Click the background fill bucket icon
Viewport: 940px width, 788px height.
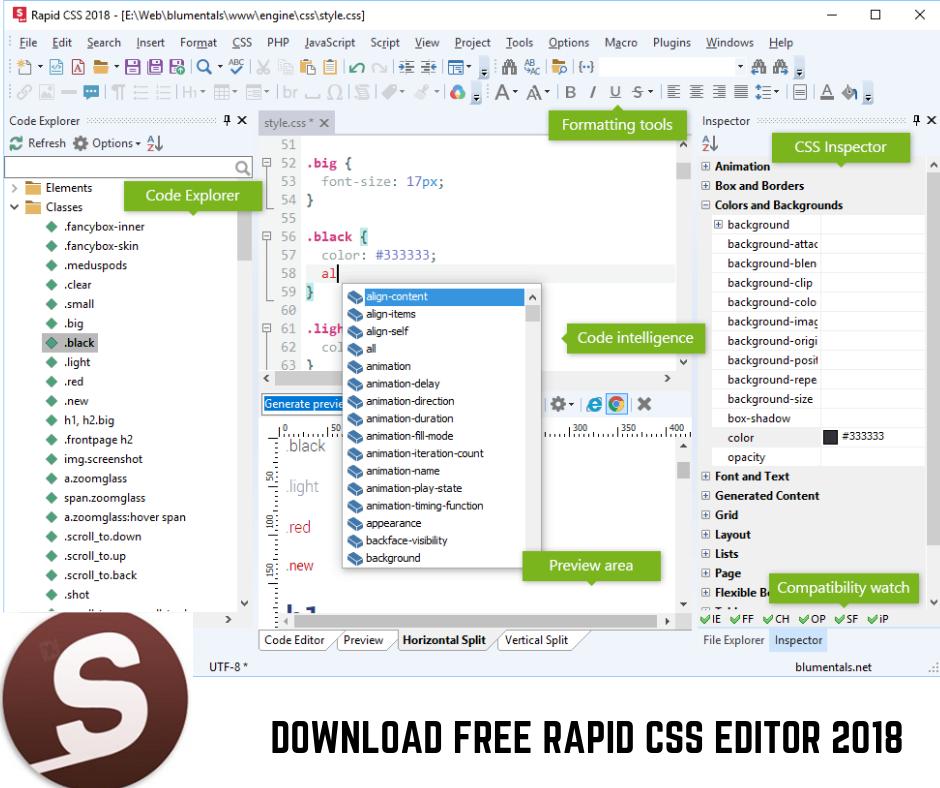[849, 92]
